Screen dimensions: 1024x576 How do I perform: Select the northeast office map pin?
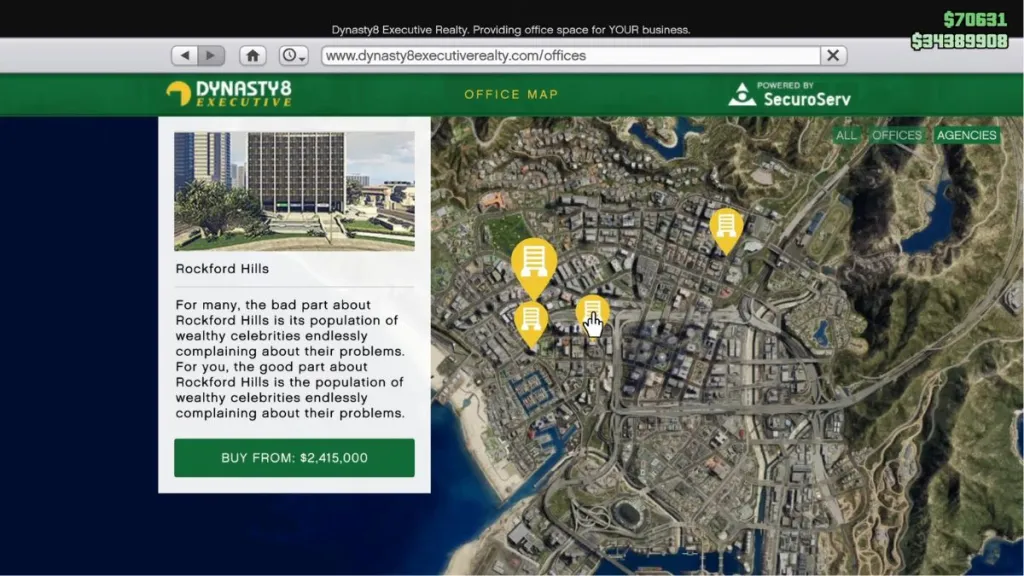[x=726, y=229]
